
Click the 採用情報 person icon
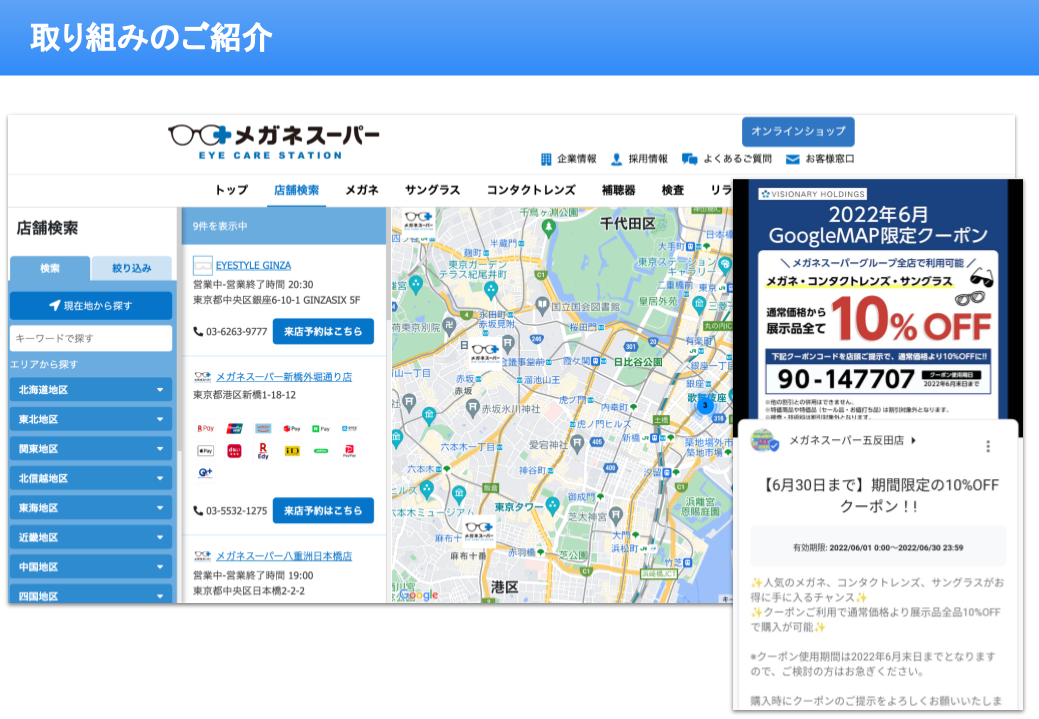click(616, 159)
